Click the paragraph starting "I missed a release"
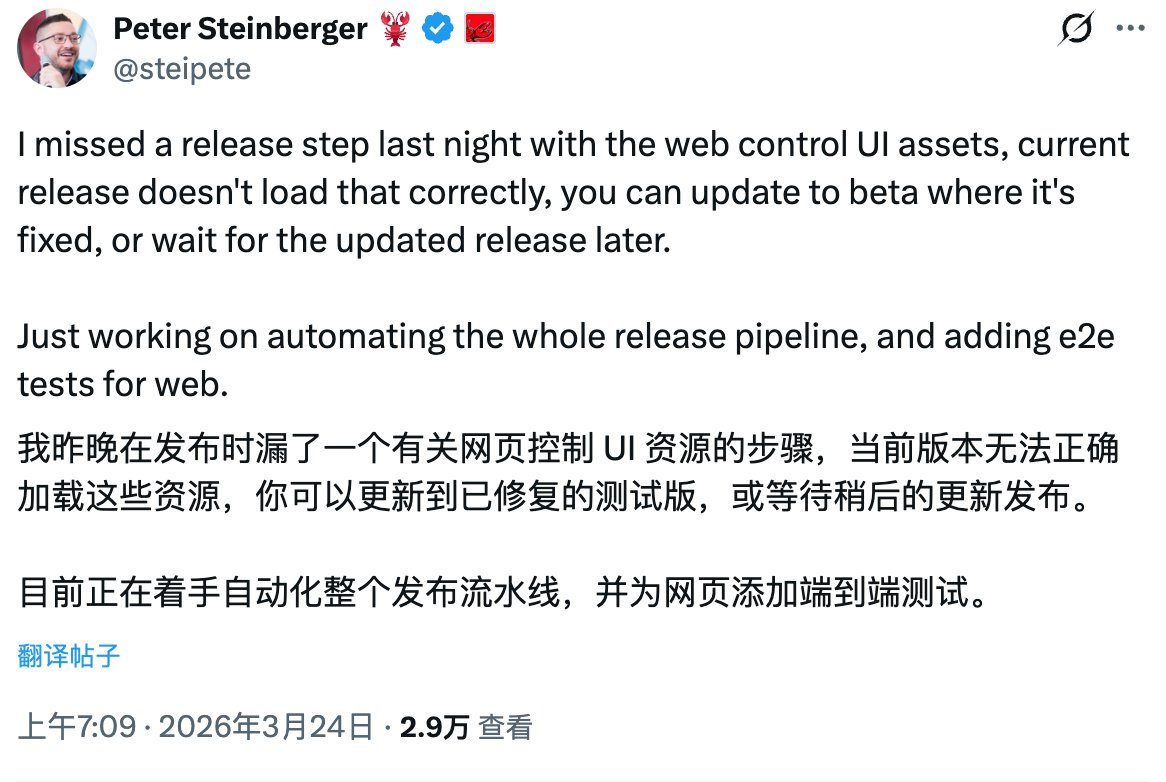1166x782 pixels. point(570,192)
